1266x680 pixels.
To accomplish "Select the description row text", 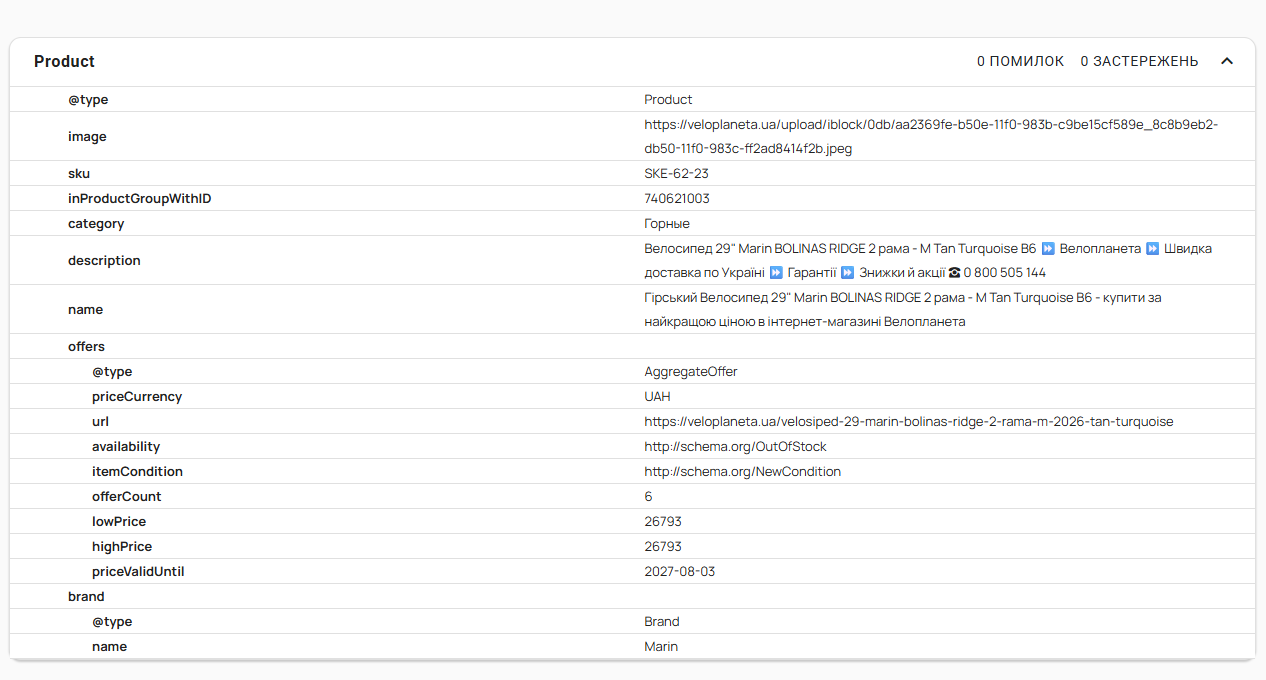I will click(928, 260).
